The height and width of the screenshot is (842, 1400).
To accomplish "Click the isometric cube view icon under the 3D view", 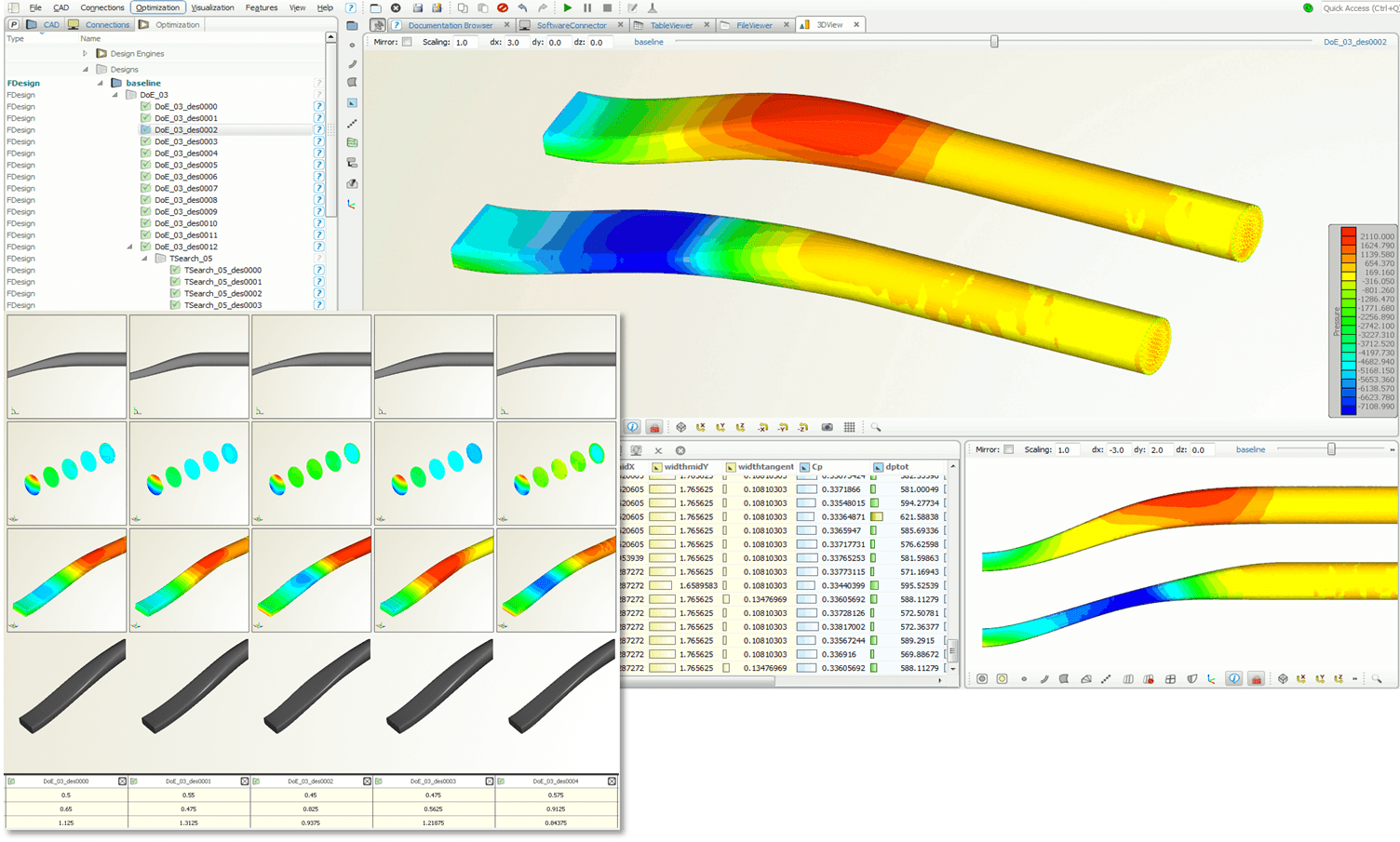I will coord(681,427).
